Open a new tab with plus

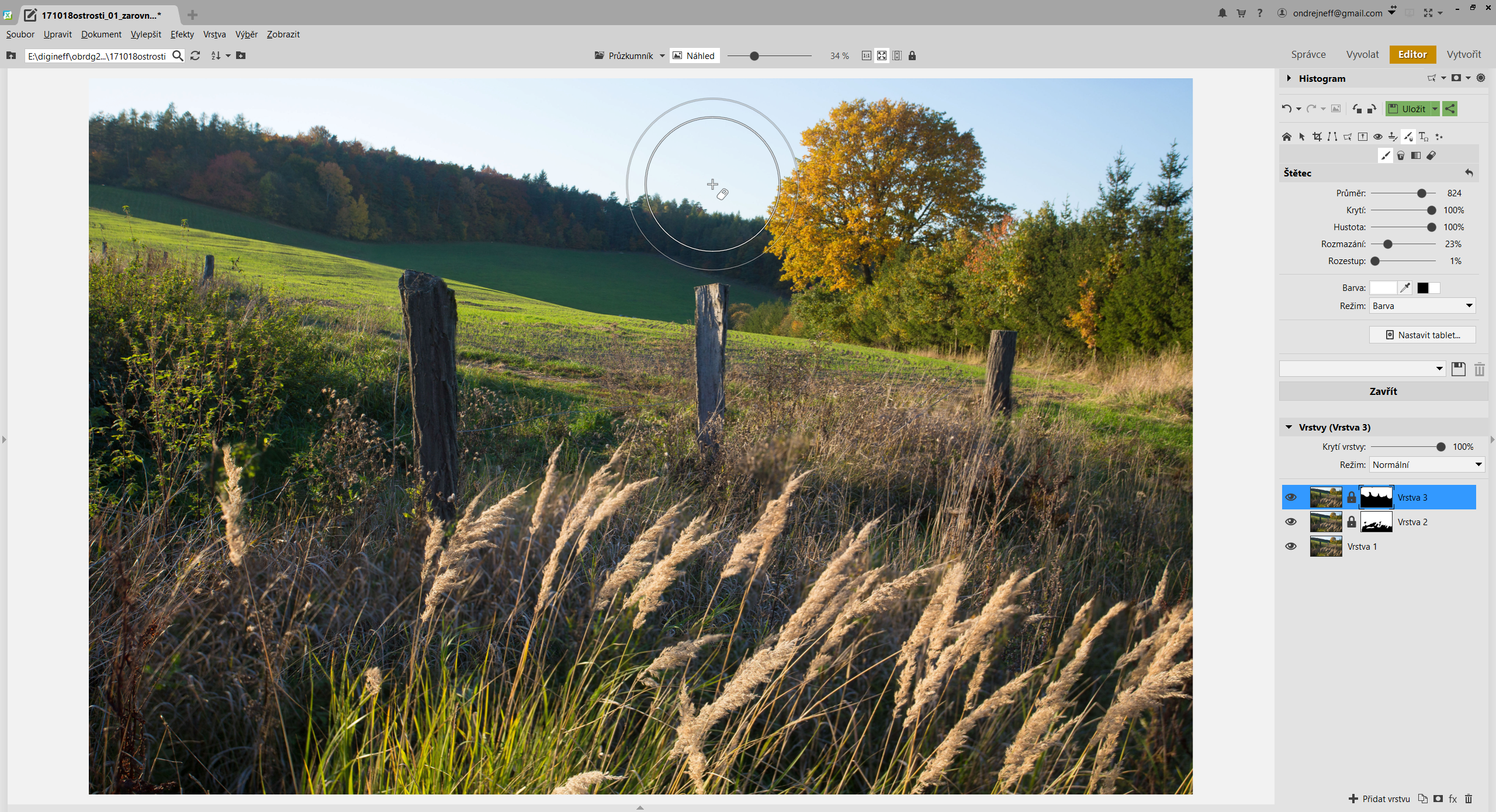[x=192, y=15]
